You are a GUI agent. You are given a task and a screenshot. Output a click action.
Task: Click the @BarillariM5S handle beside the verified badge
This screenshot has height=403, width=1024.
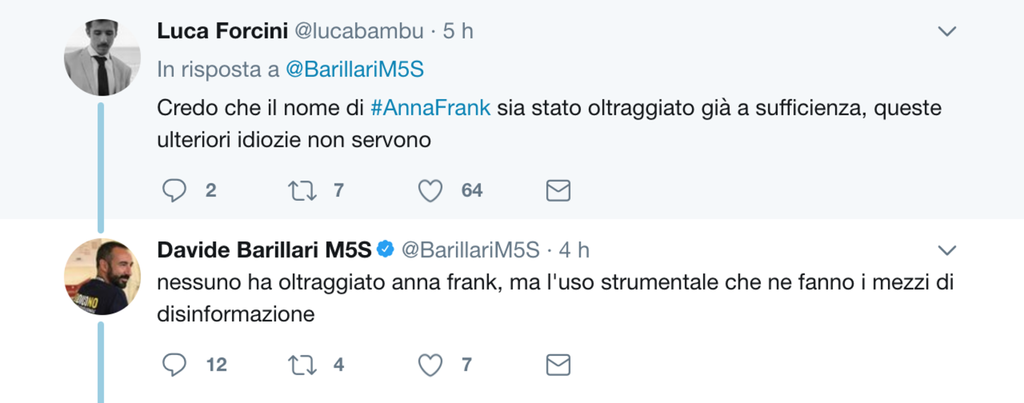coord(470,248)
